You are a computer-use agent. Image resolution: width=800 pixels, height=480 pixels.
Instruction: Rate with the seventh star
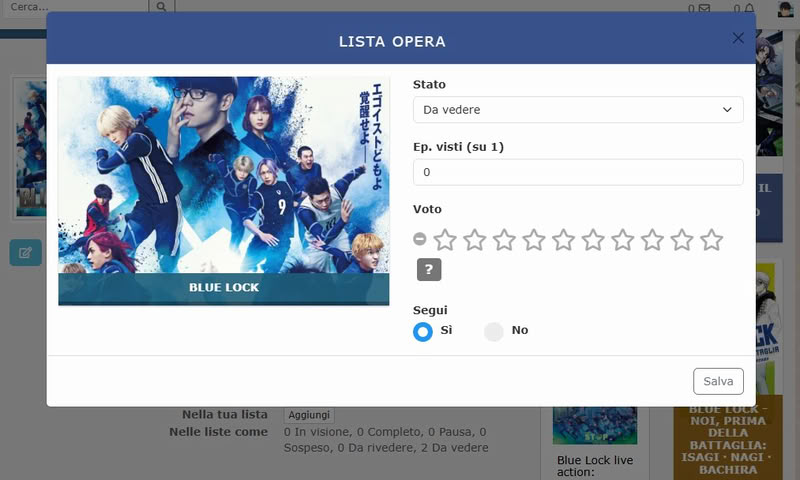tap(622, 240)
